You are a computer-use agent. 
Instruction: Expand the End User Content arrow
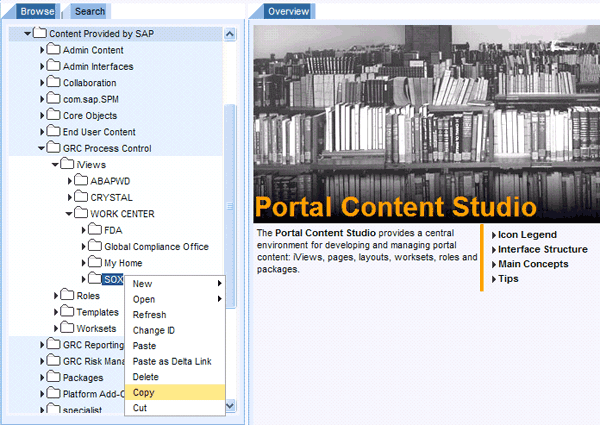coord(42,132)
